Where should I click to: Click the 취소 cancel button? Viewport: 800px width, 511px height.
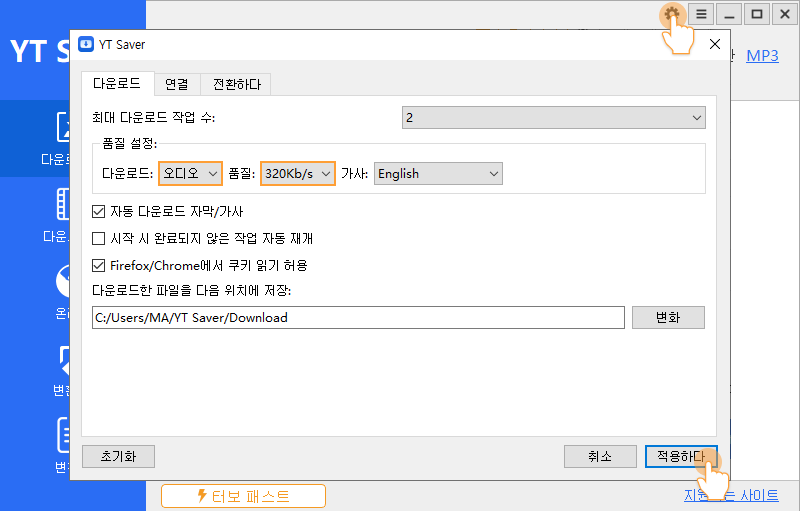(x=600, y=456)
